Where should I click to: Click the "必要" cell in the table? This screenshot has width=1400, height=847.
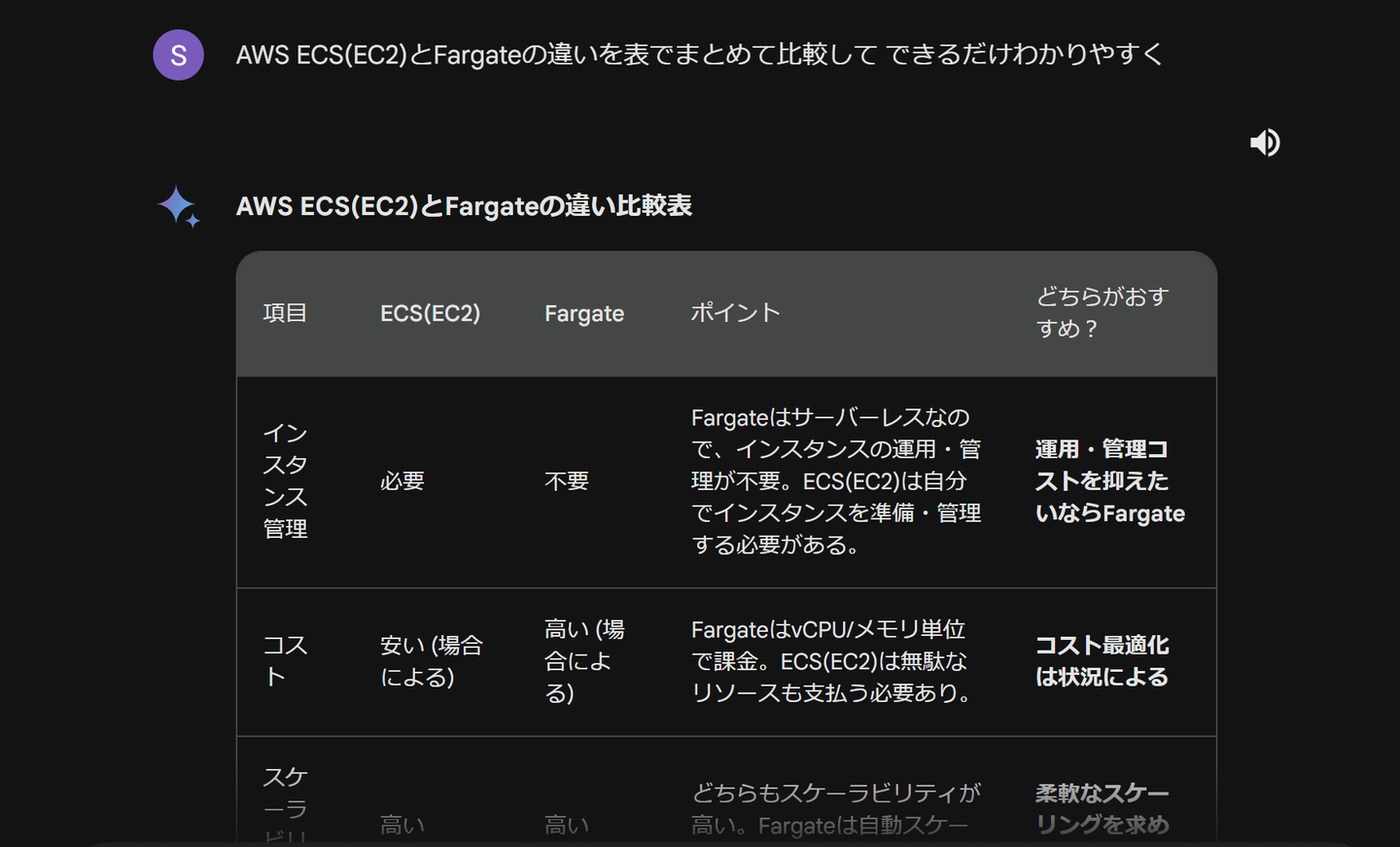point(402,481)
